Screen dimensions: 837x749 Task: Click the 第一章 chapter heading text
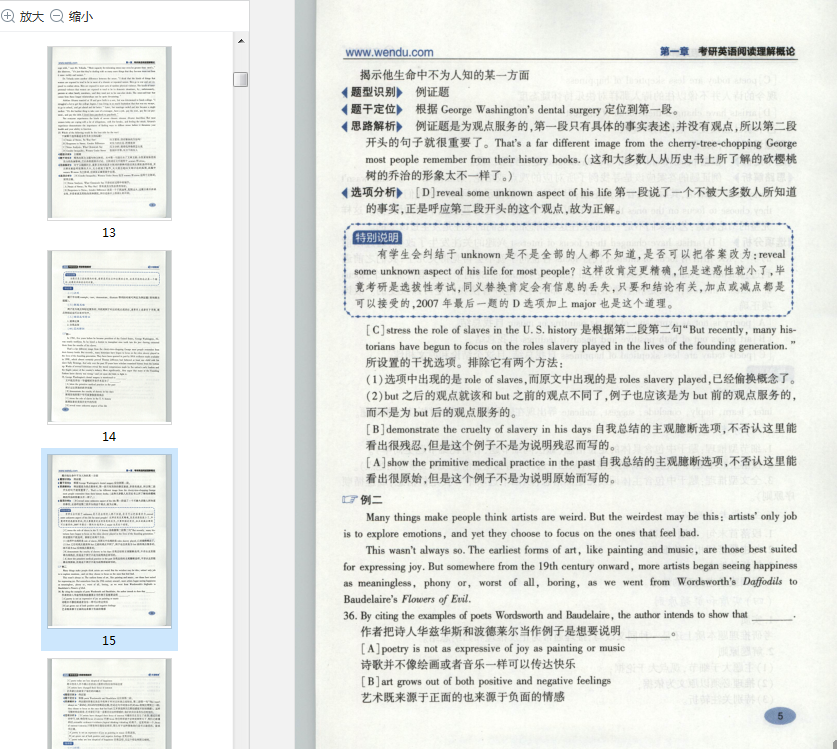pos(674,51)
